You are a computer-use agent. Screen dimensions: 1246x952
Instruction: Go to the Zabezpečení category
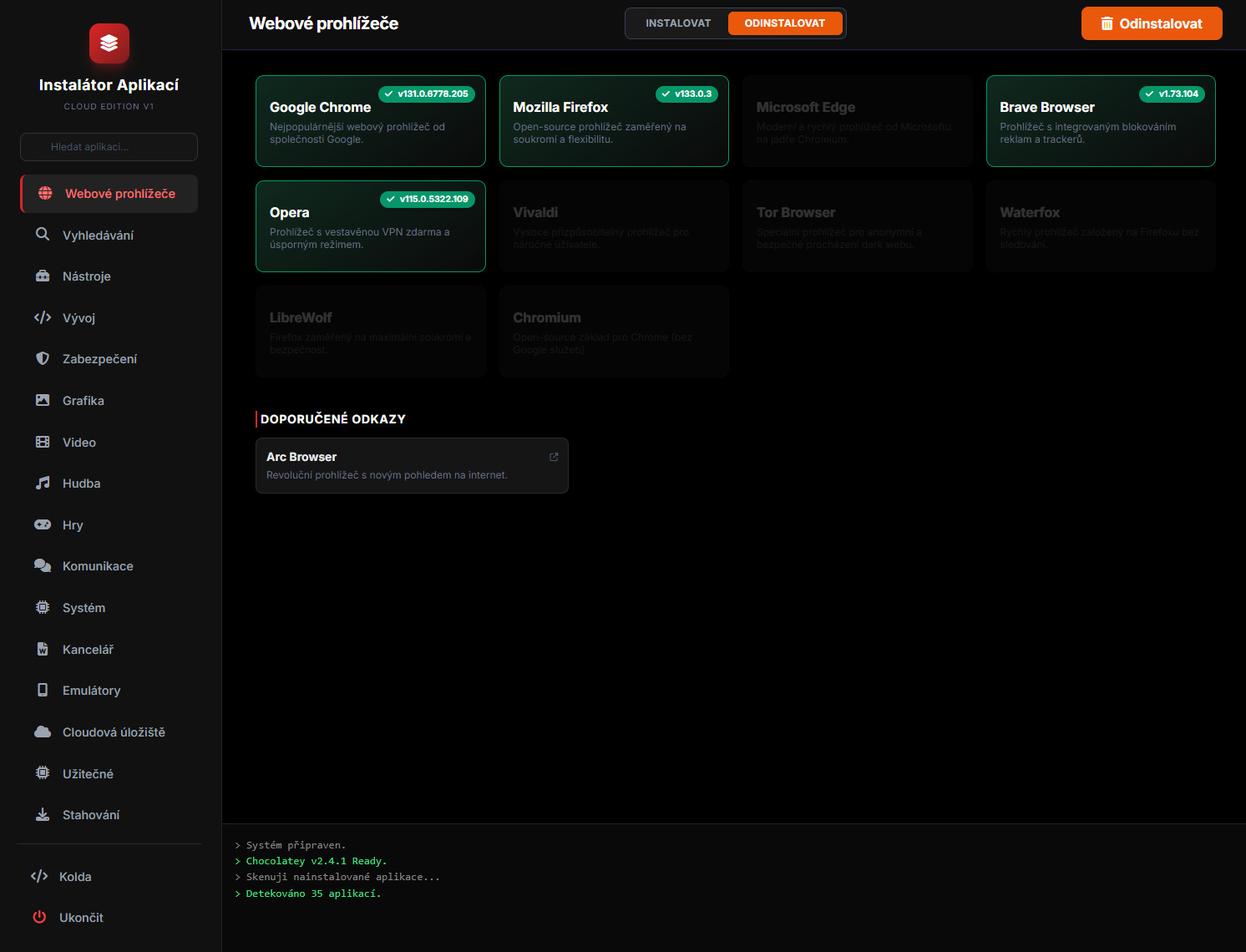109,359
